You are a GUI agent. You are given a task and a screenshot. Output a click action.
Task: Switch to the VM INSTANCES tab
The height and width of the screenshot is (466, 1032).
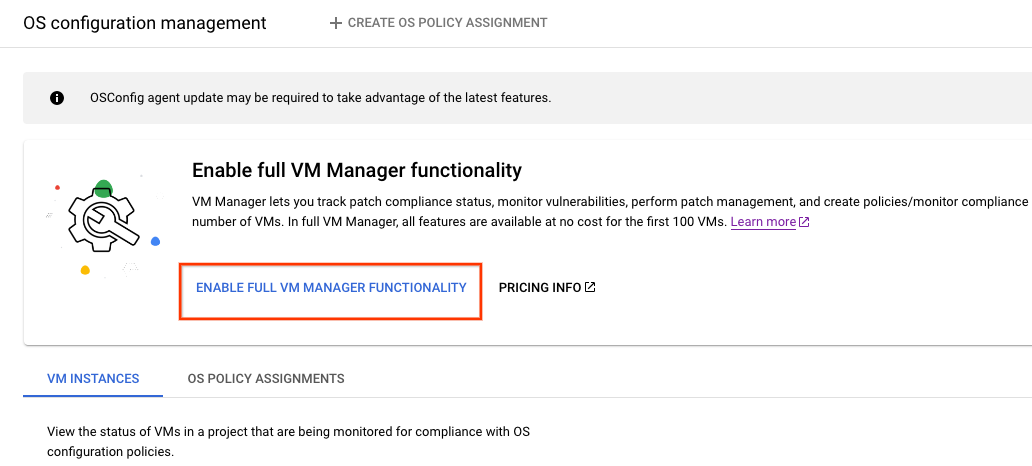[x=93, y=379]
